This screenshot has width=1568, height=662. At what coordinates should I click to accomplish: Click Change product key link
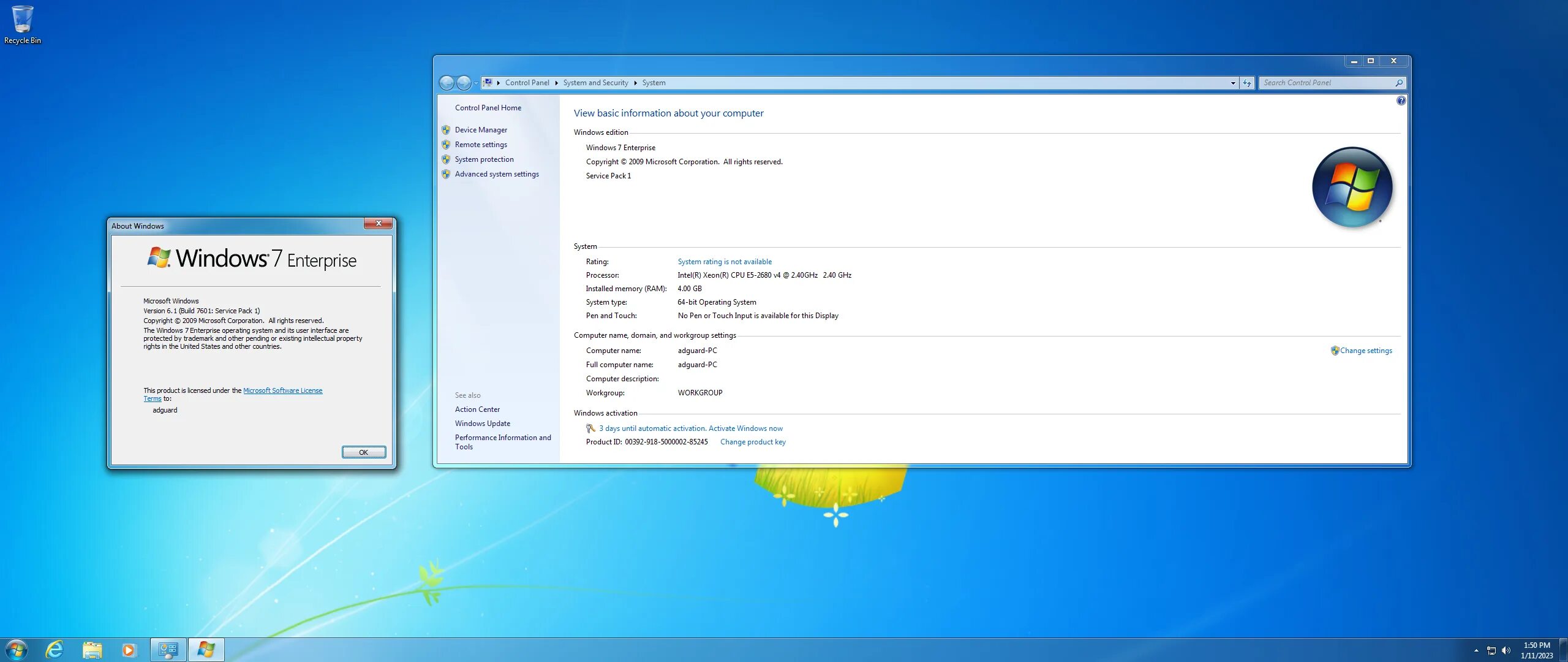point(753,442)
